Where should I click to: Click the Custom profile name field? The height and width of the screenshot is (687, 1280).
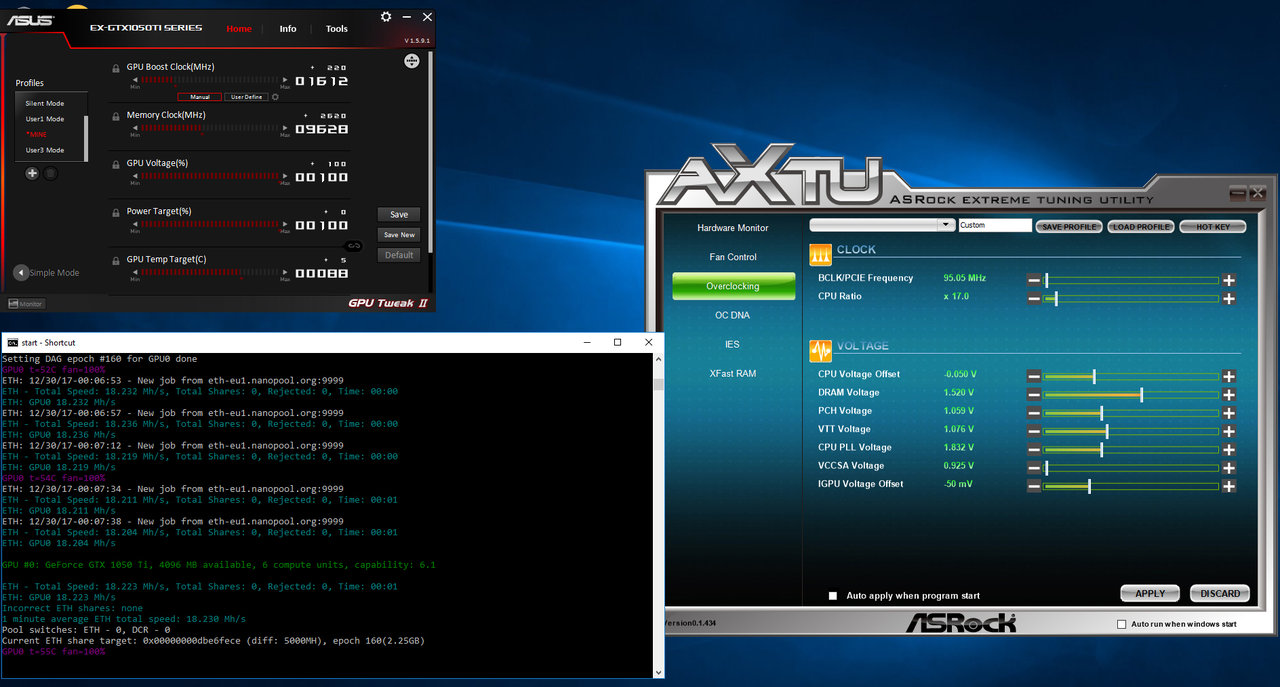tap(995, 226)
